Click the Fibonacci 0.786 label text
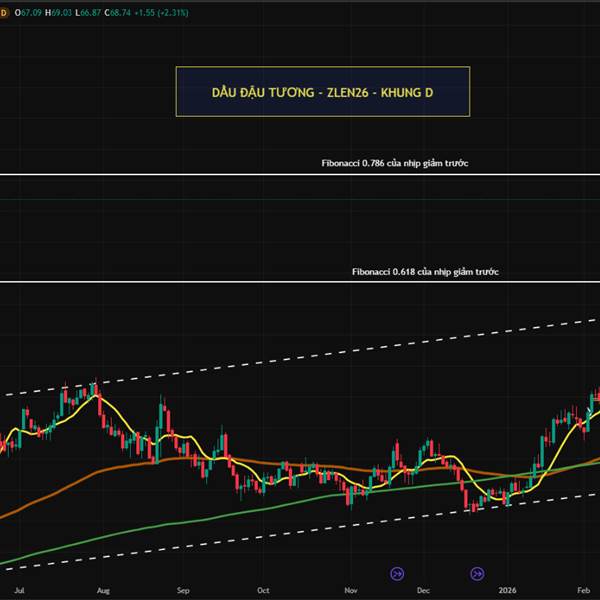The width and height of the screenshot is (600, 600). [395, 163]
